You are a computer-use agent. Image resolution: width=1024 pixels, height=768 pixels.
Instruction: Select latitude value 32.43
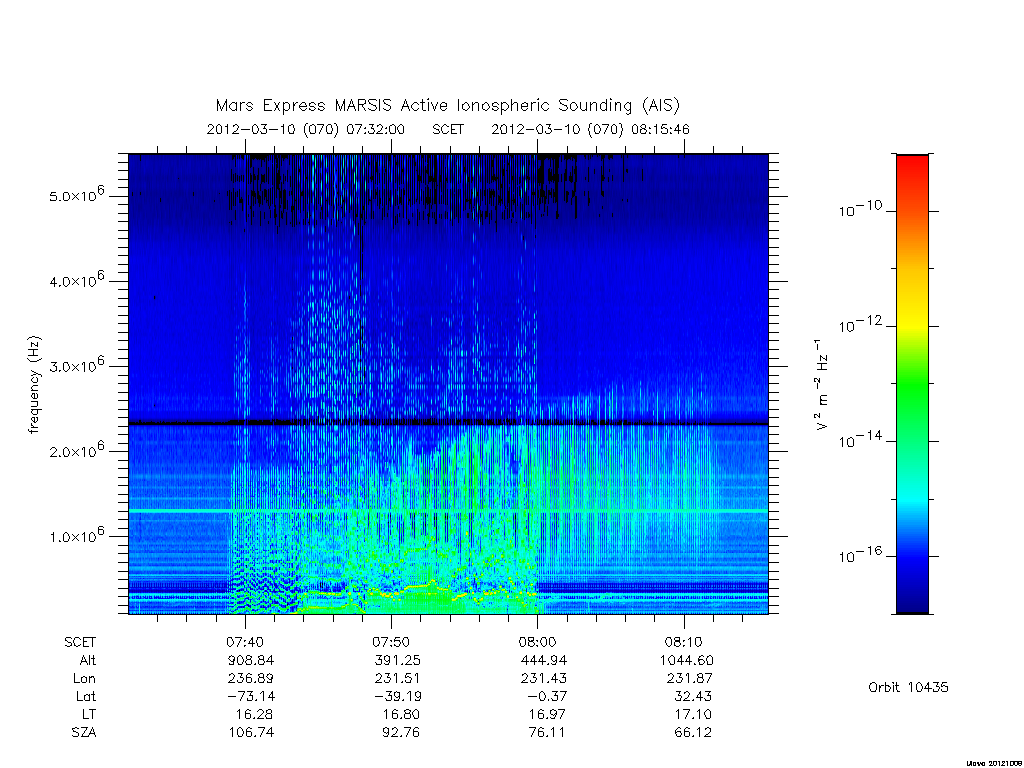693,696
